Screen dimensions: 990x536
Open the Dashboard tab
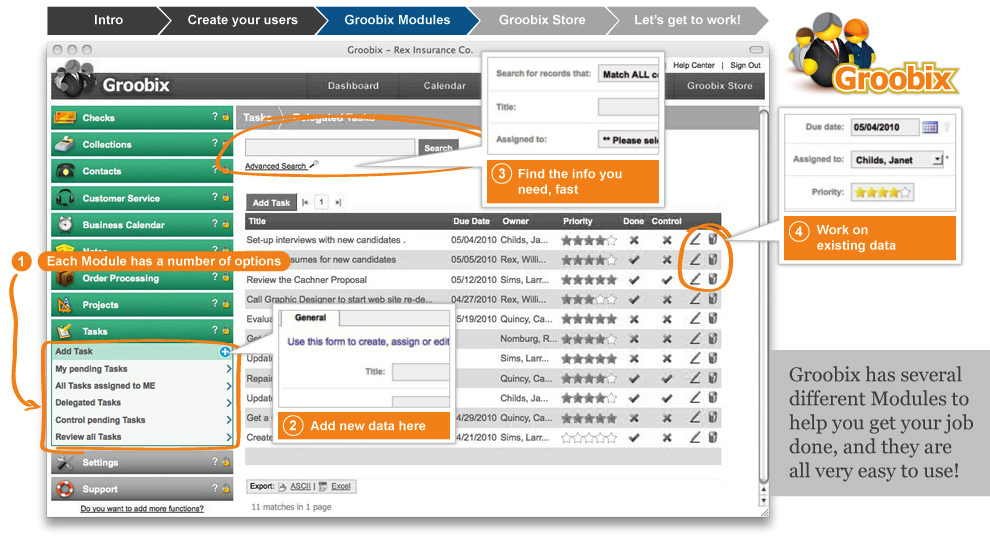point(353,86)
